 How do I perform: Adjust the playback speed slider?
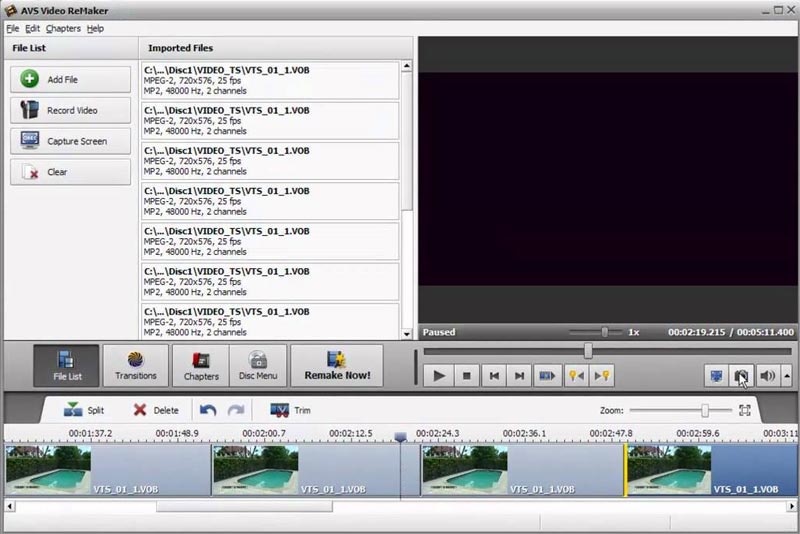(x=605, y=332)
